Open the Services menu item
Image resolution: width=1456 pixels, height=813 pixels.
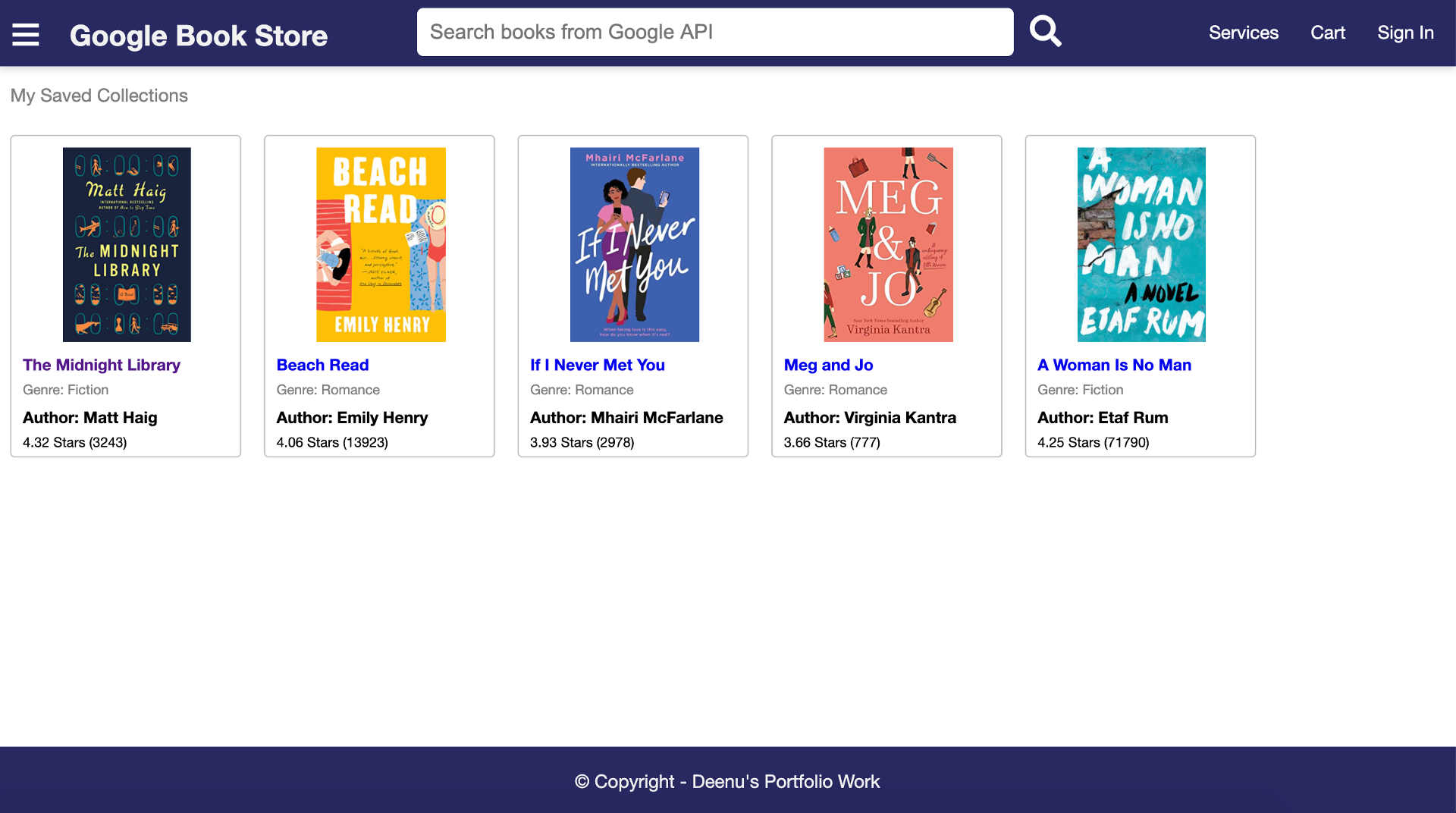(1244, 33)
